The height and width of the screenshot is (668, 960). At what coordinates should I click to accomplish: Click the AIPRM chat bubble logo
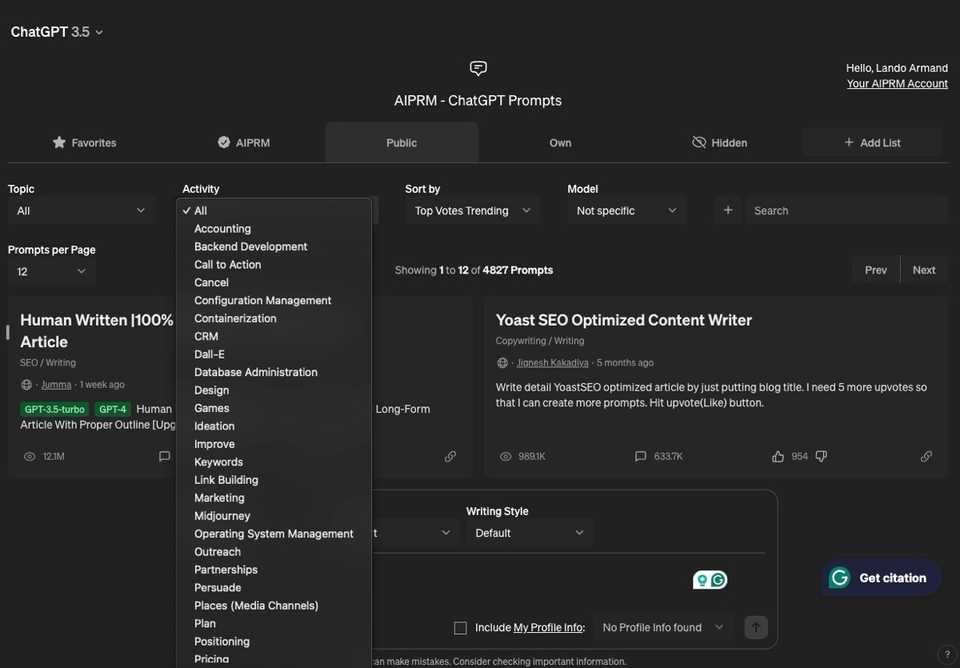(x=478, y=68)
